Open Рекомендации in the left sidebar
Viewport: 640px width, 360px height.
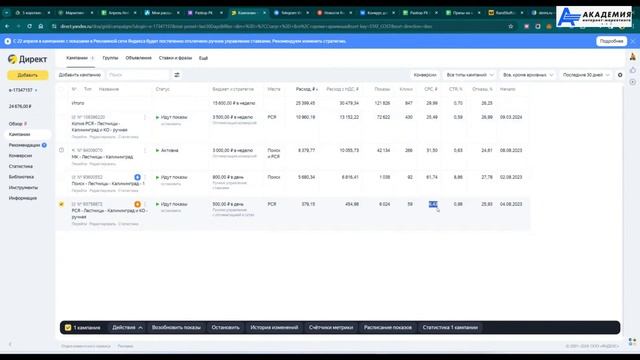(24, 145)
